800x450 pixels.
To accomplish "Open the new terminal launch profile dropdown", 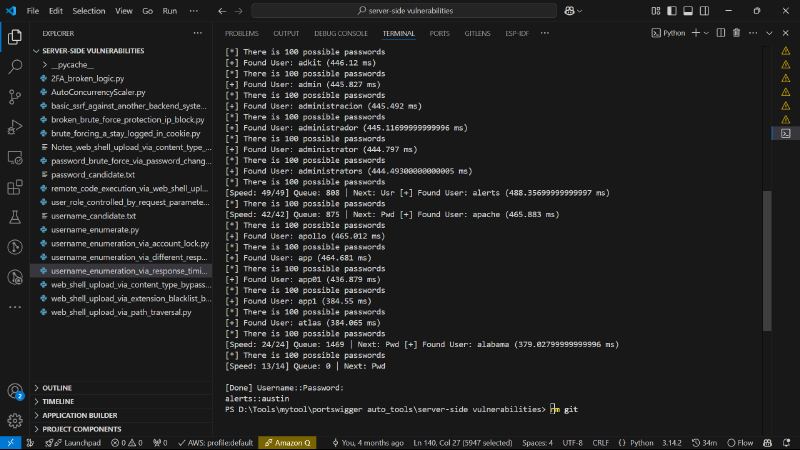I will pos(707,33).
